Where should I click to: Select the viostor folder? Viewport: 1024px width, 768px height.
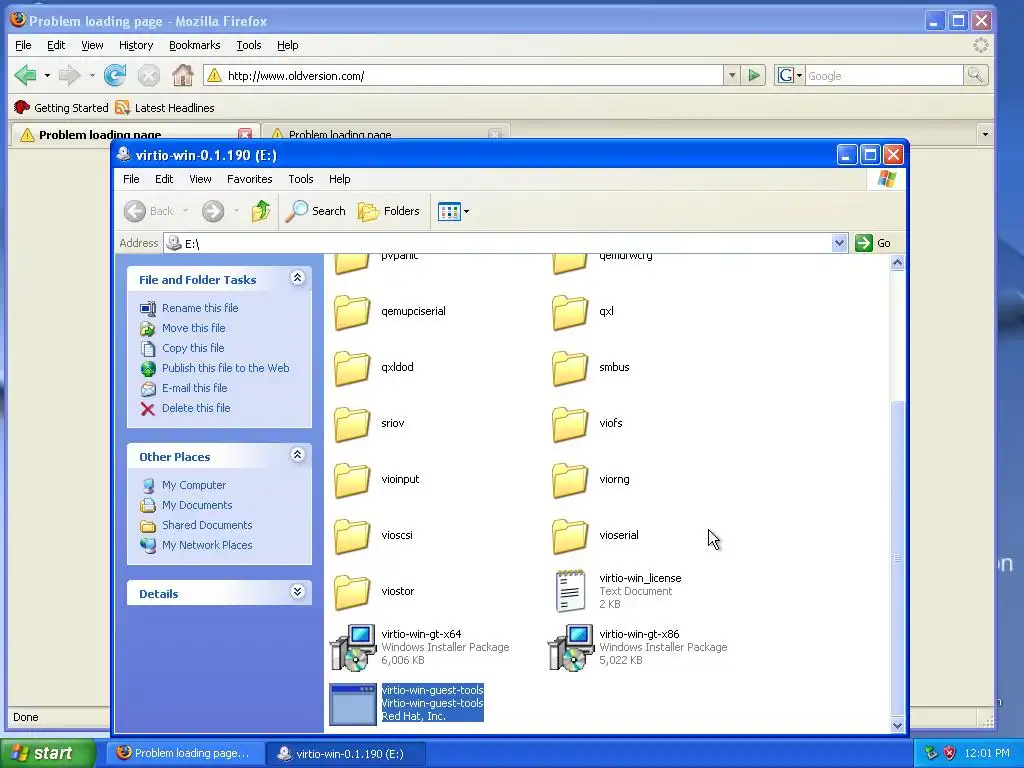[374, 592]
